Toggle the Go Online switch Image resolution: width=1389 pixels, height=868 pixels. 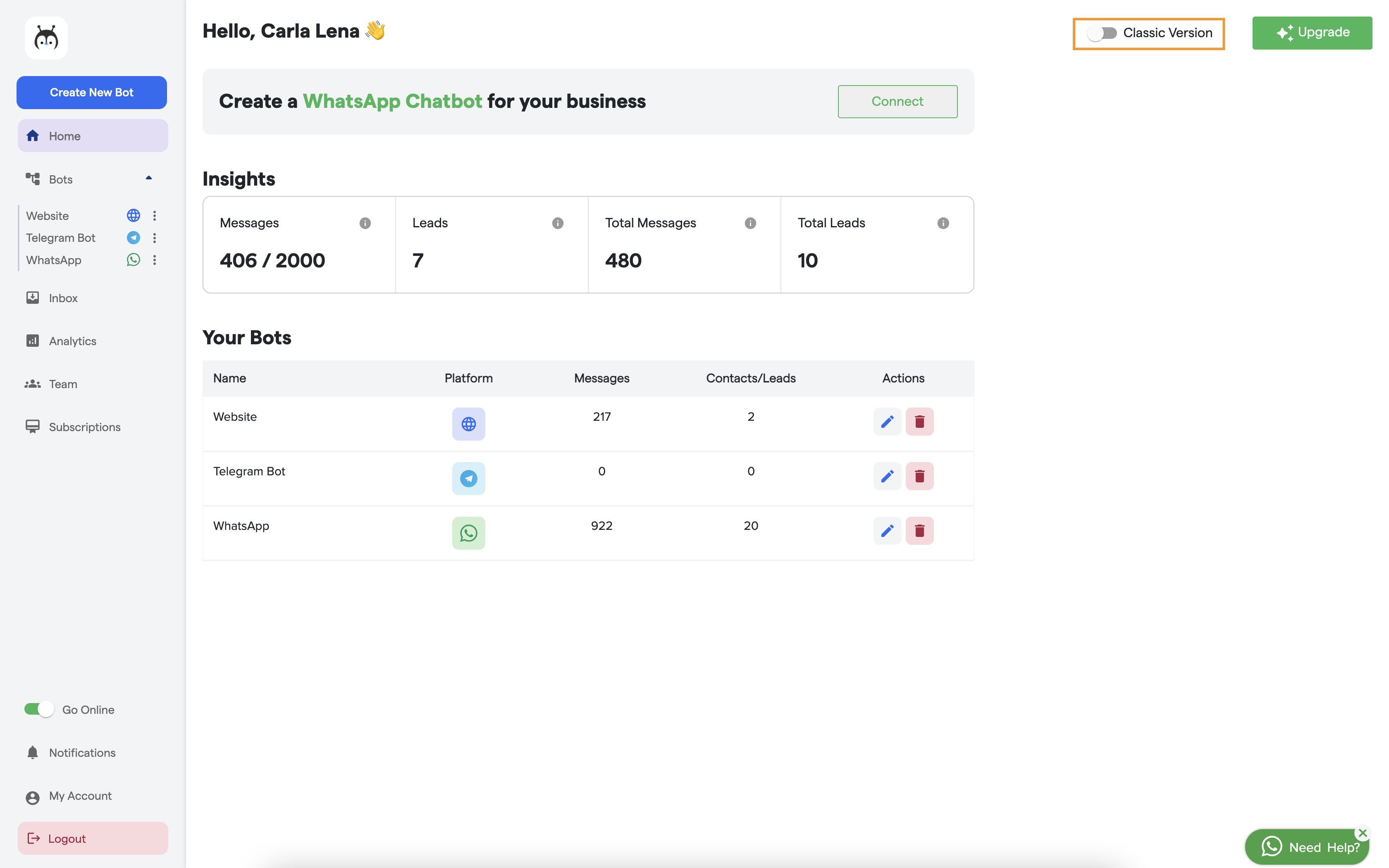39,709
